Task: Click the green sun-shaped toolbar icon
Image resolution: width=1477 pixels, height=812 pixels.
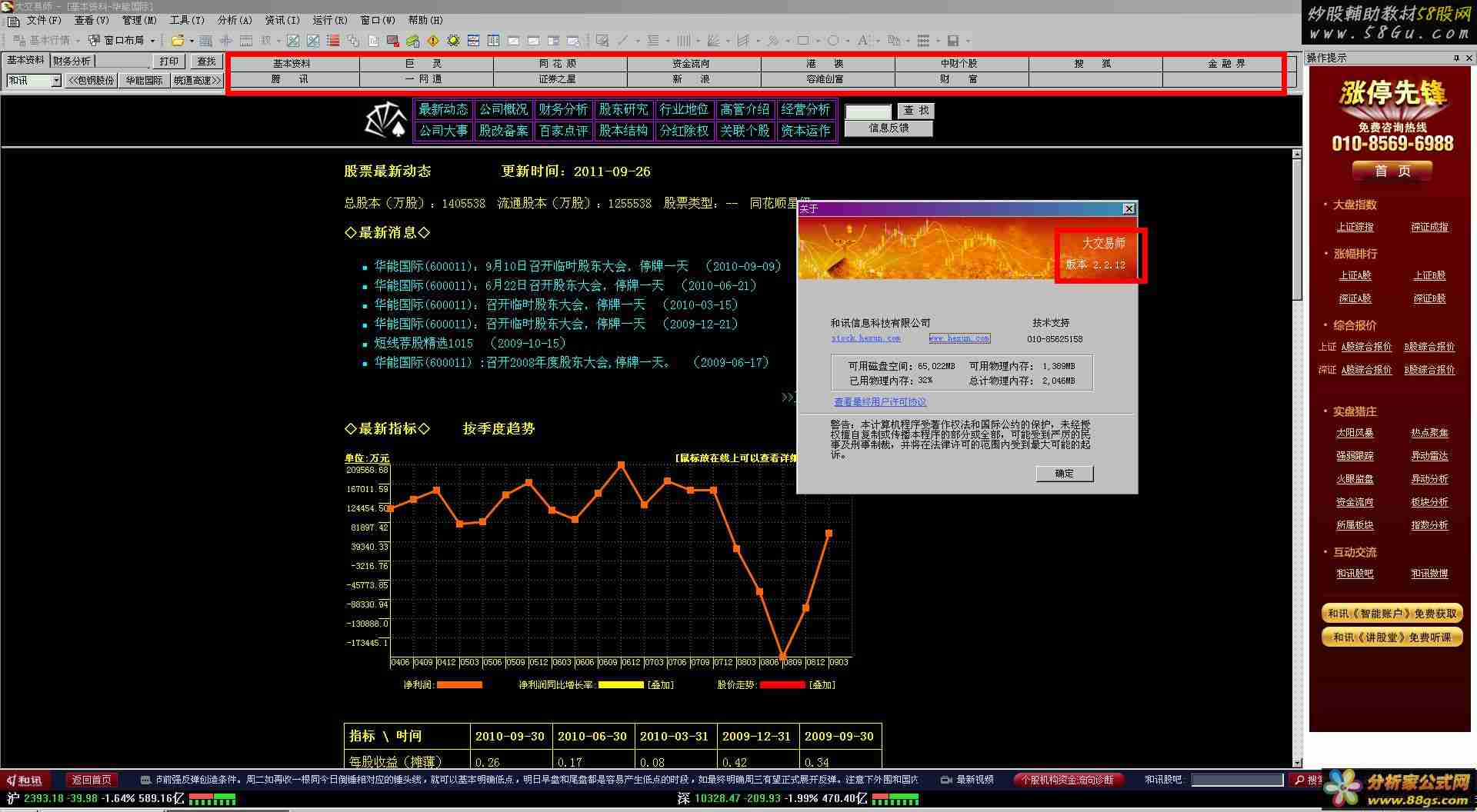Action: (453, 40)
